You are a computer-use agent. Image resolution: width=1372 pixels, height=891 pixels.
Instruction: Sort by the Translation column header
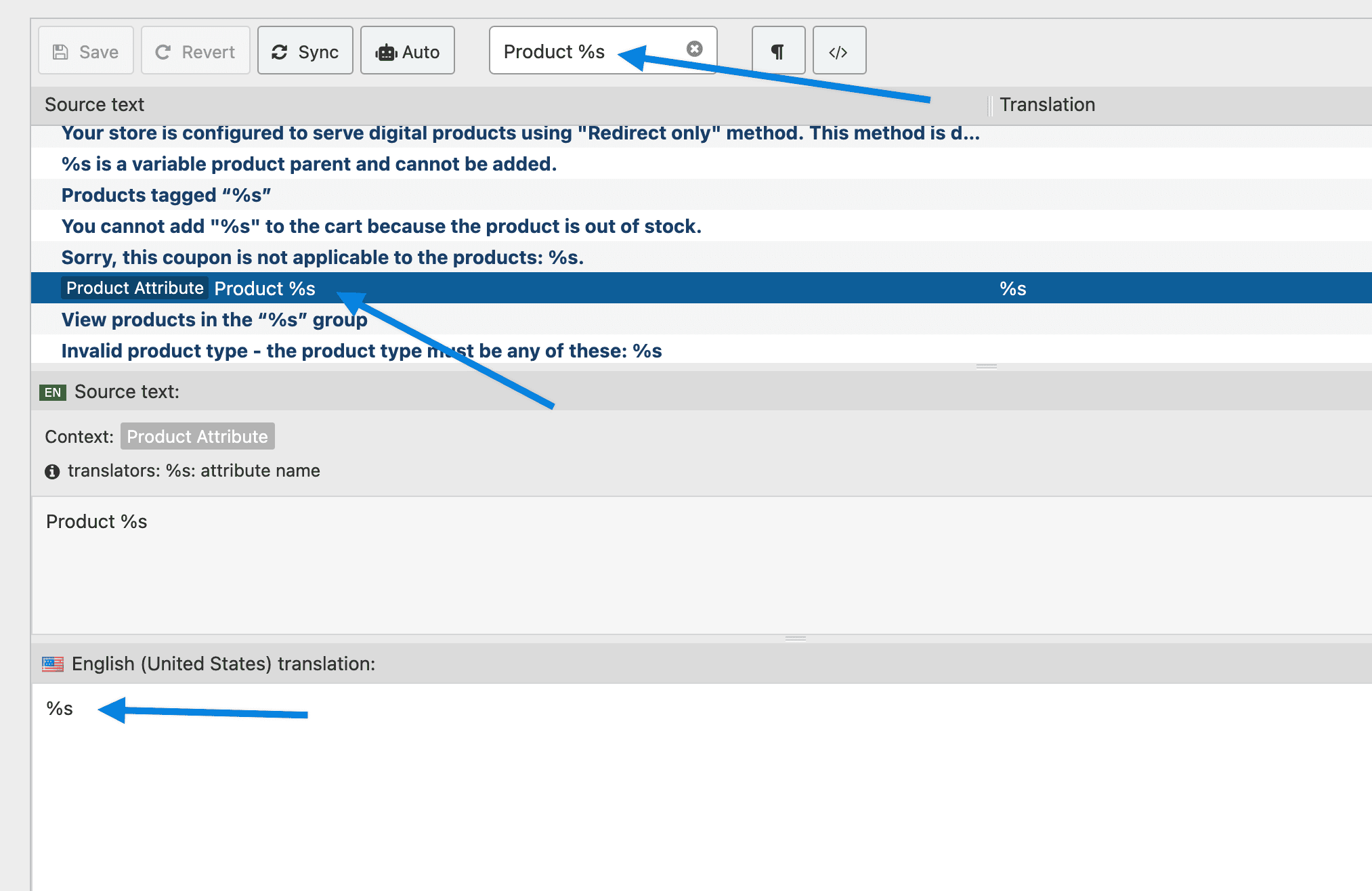coord(1048,105)
